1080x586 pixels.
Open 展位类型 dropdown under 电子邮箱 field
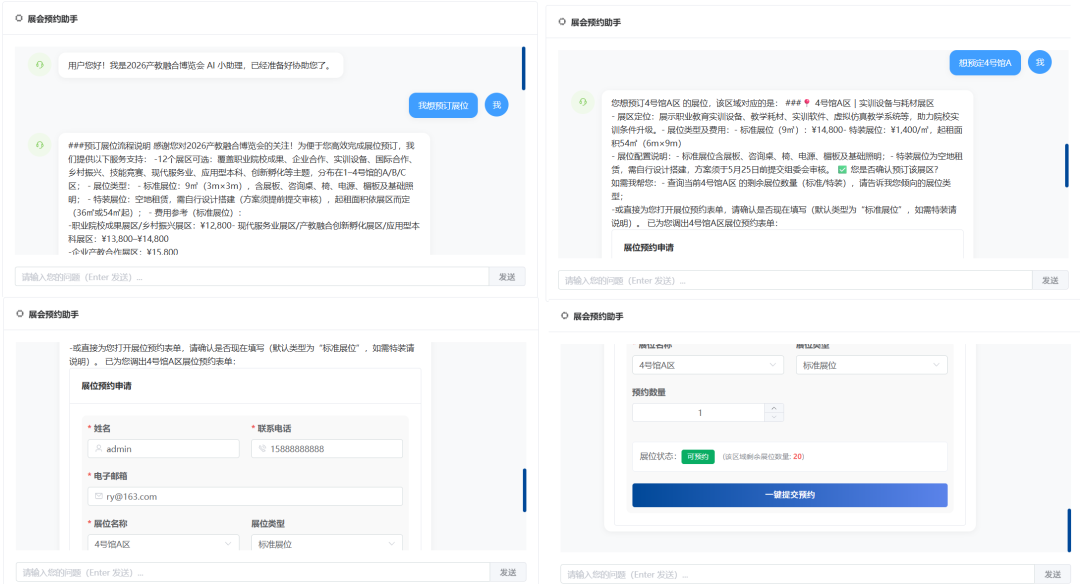tap(326, 543)
